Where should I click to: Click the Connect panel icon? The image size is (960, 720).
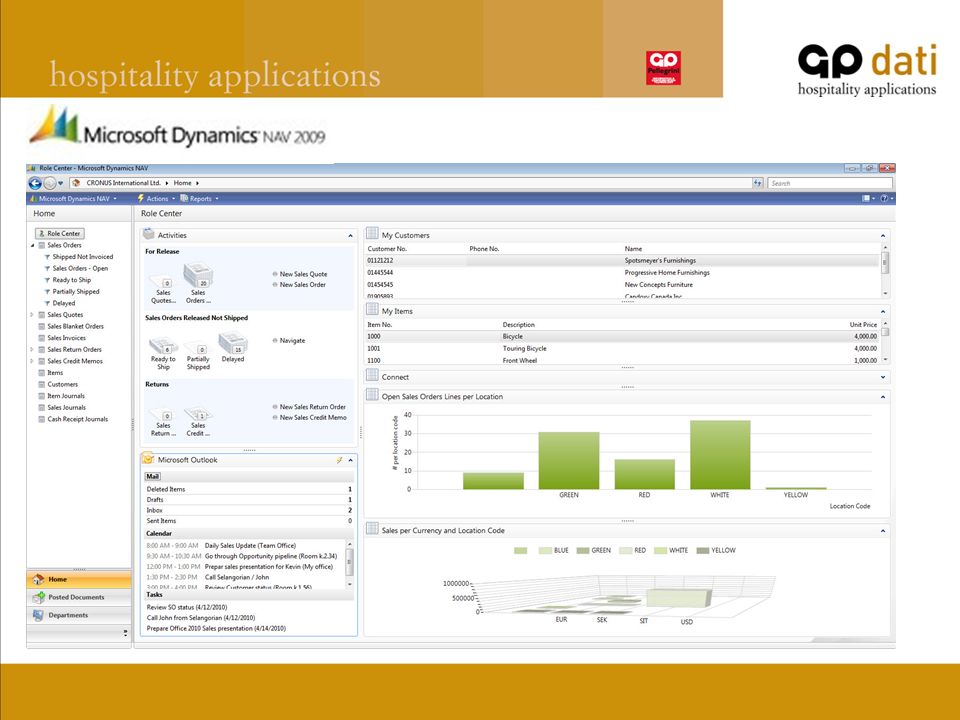tap(372, 376)
